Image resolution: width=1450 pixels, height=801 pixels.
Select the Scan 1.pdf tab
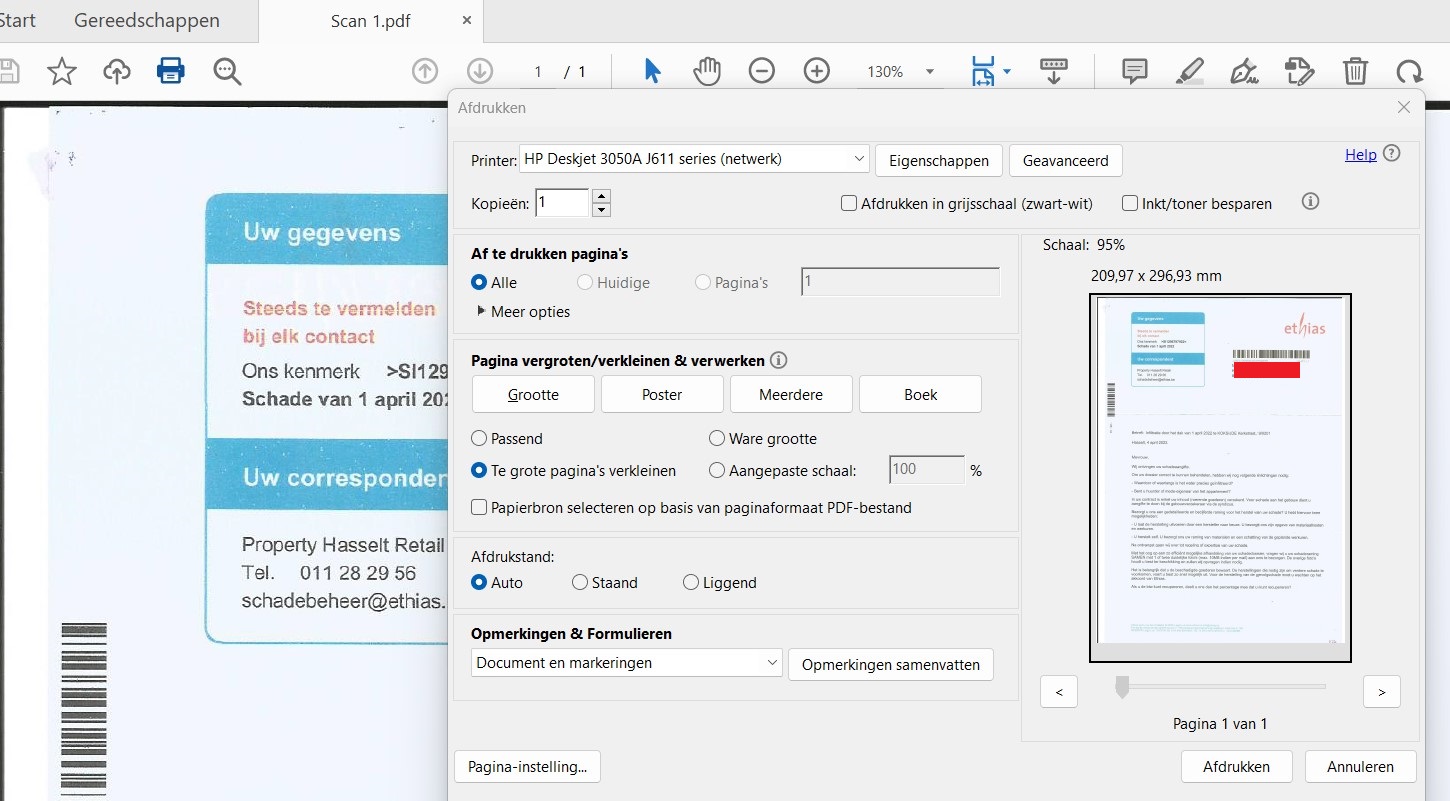click(370, 21)
